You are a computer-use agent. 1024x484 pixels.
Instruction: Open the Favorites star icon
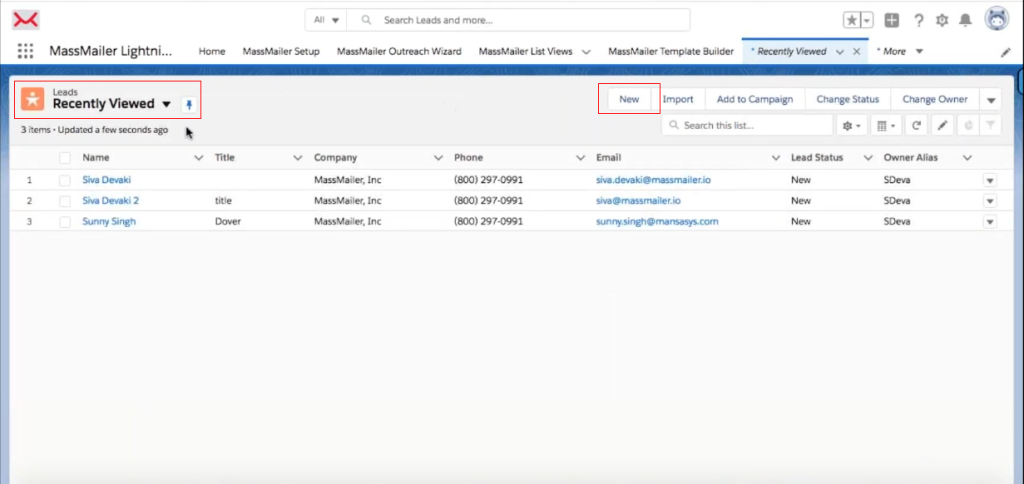click(852, 20)
